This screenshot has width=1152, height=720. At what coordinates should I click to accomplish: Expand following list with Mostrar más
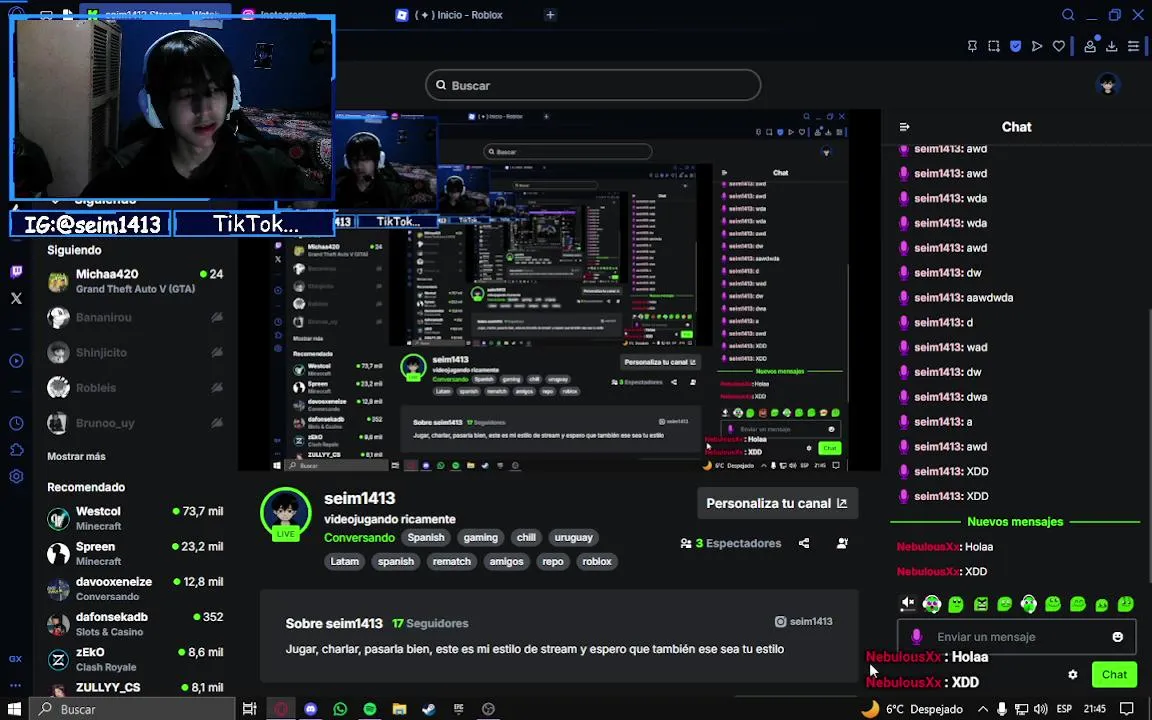[76, 456]
